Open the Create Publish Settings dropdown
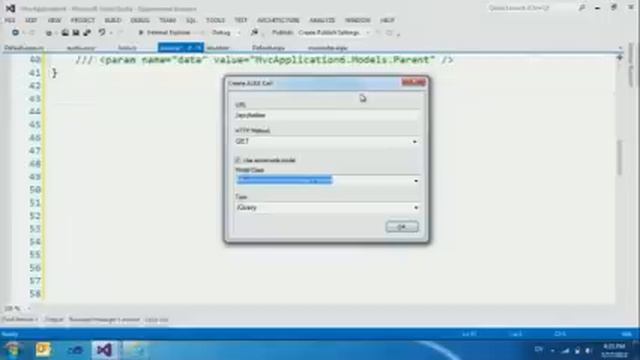Image resolution: width=640 pixels, height=360 pixels. pos(333,33)
